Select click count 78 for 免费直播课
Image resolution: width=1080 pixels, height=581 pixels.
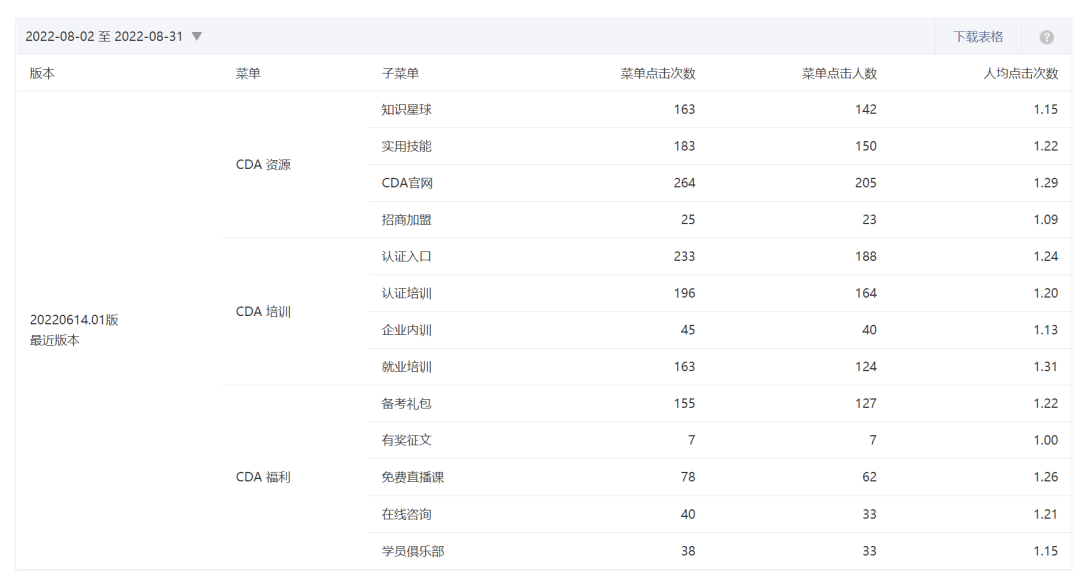(688, 477)
